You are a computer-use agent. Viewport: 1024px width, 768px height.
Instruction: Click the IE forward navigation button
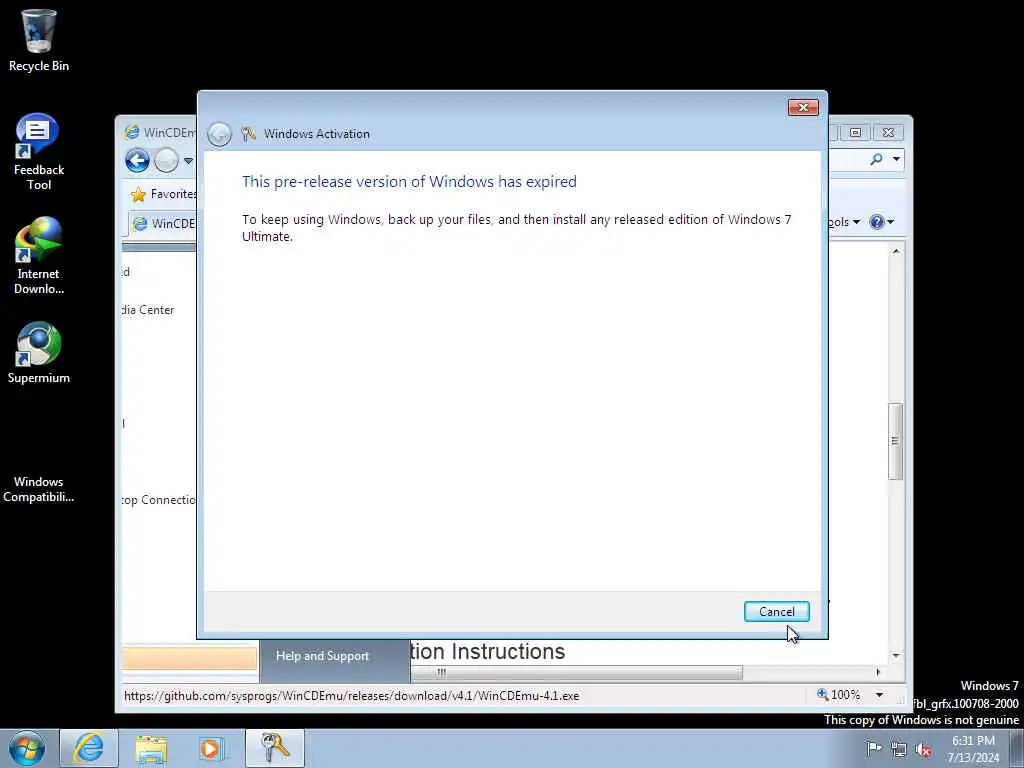coord(167,161)
